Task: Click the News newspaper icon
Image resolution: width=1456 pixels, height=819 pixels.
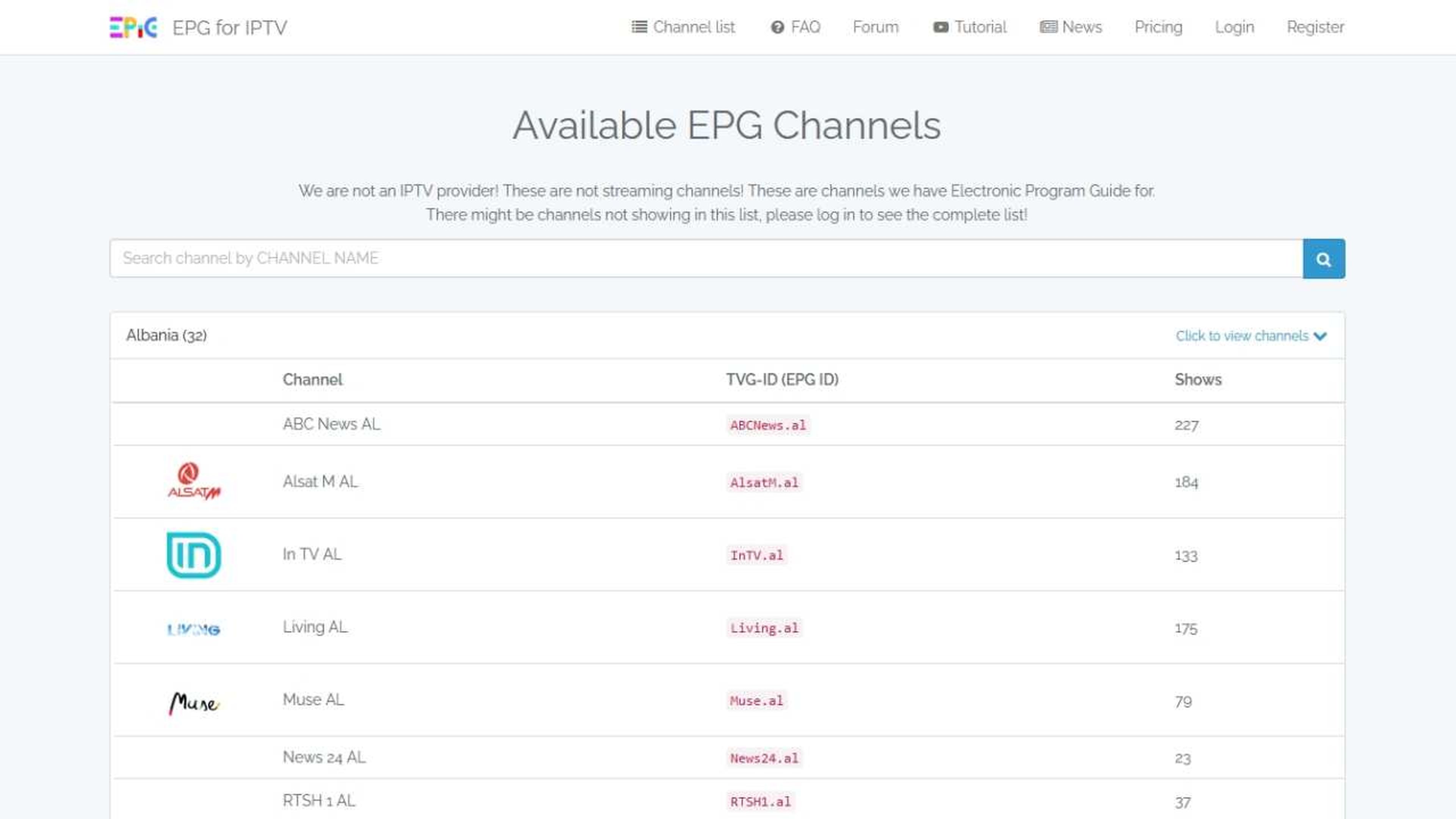Action: (1048, 27)
